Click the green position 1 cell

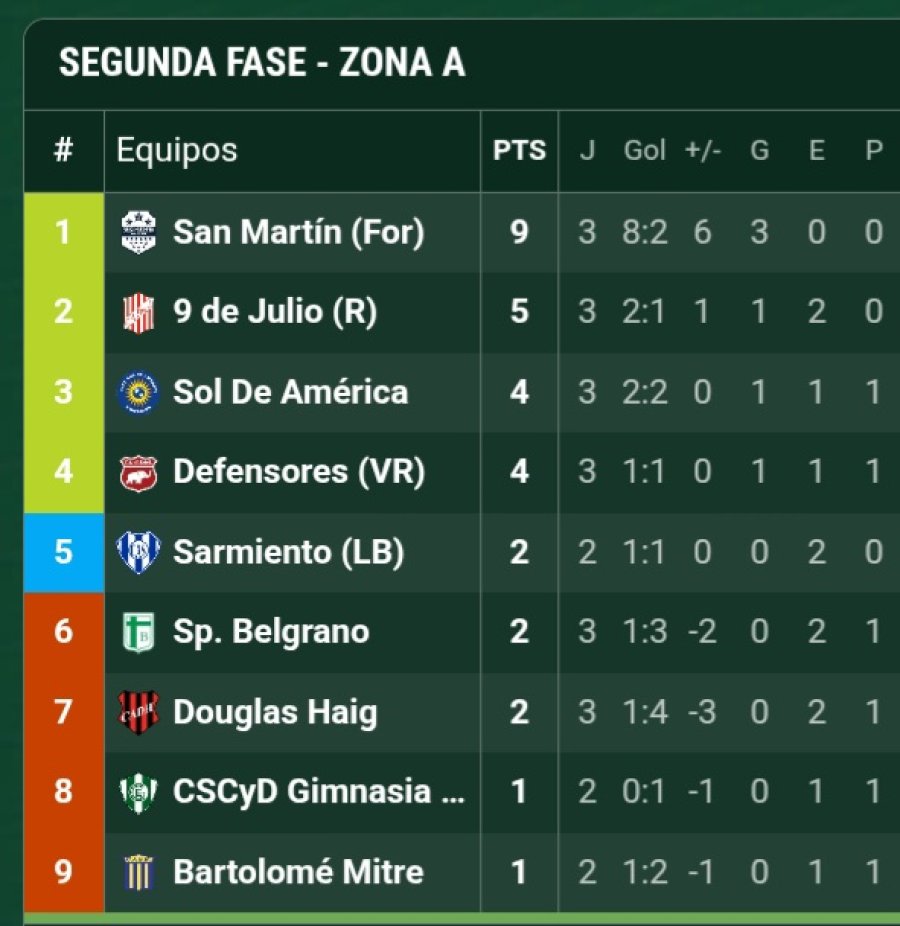click(64, 232)
